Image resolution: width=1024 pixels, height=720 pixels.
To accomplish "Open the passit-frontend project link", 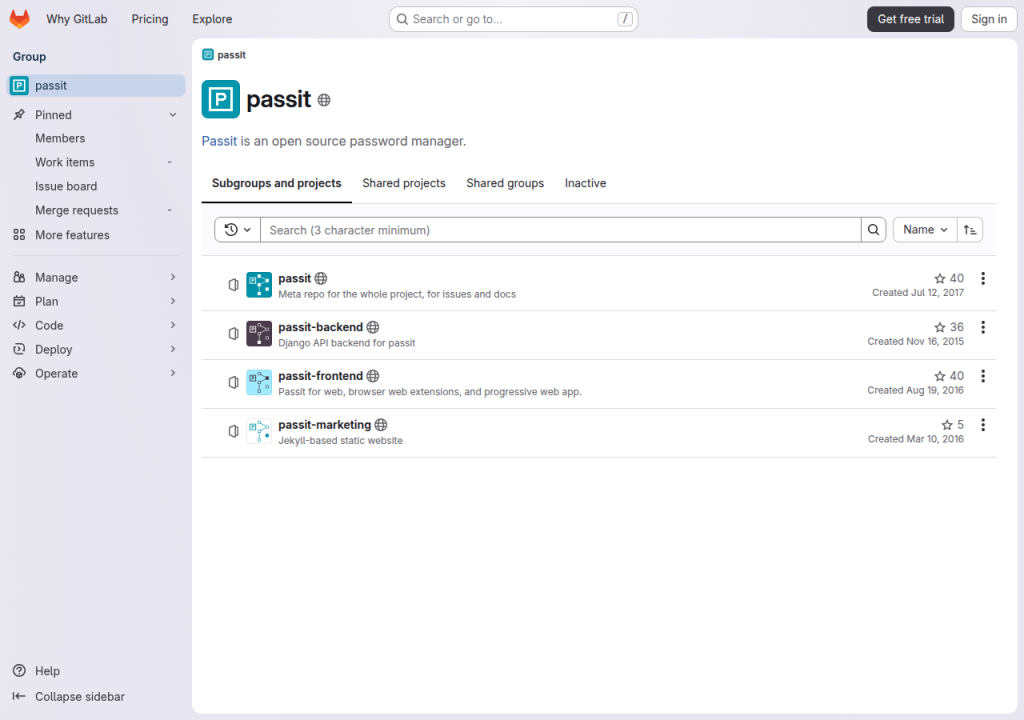I will pos(320,376).
